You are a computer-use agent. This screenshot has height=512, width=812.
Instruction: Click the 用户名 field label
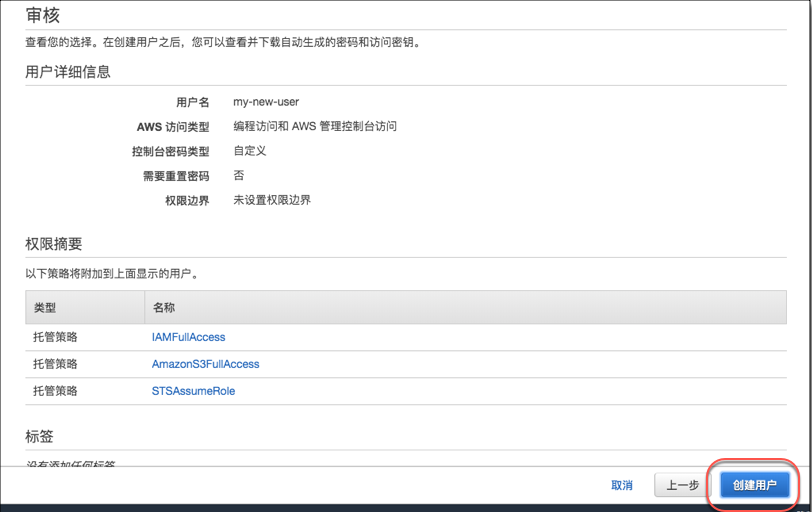[x=192, y=102]
